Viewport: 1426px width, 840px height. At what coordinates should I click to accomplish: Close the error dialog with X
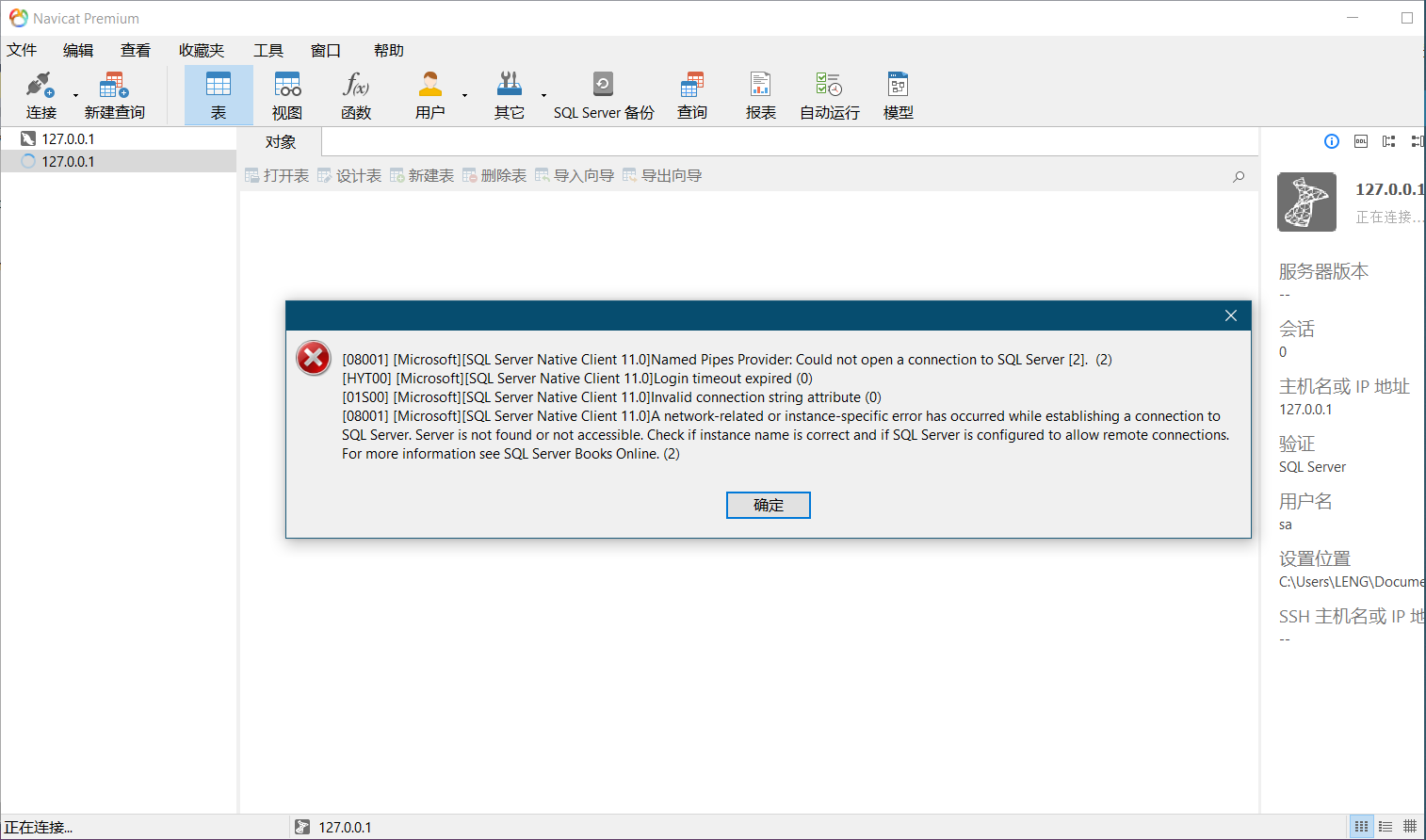tap(1231, 315)
